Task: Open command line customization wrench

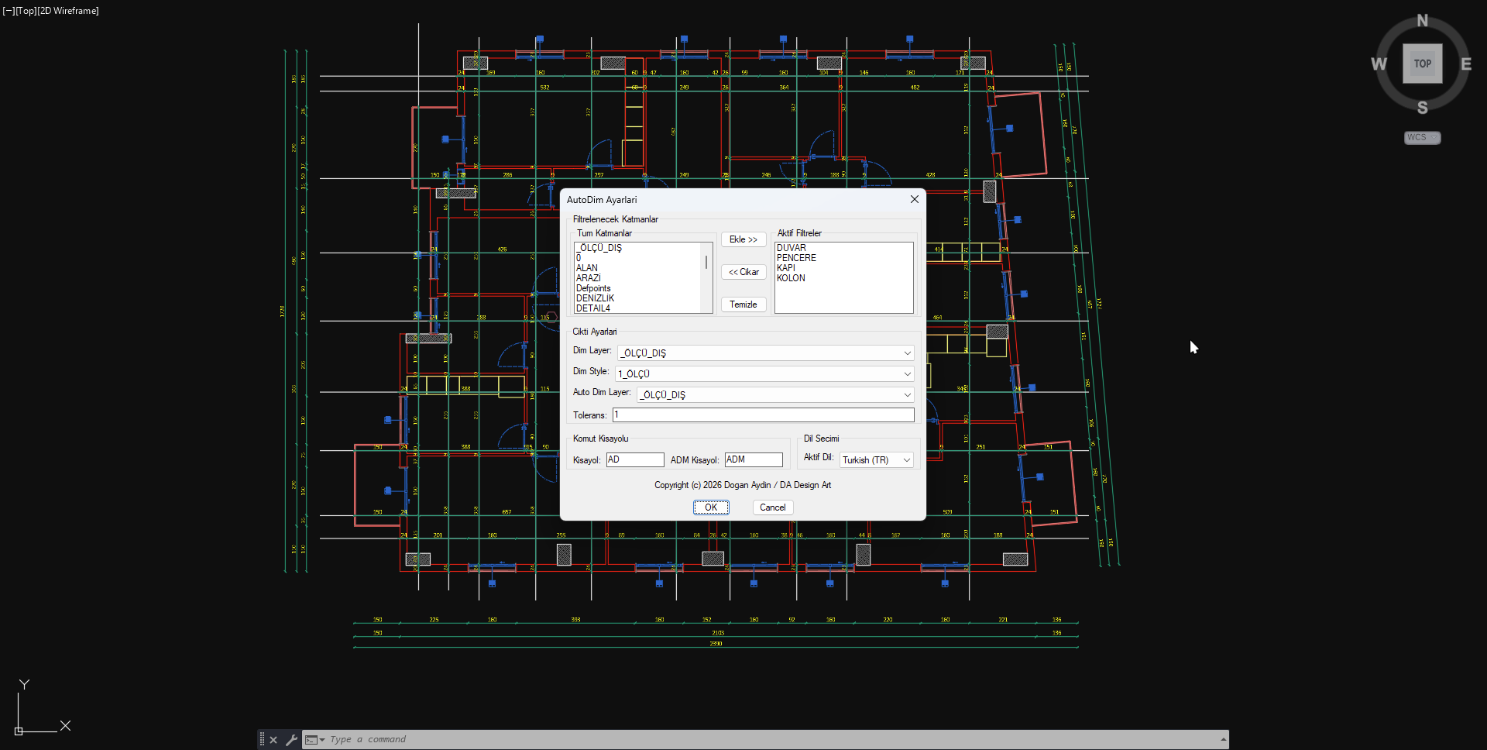Action: pyautogui.click(x=291, y=740)
